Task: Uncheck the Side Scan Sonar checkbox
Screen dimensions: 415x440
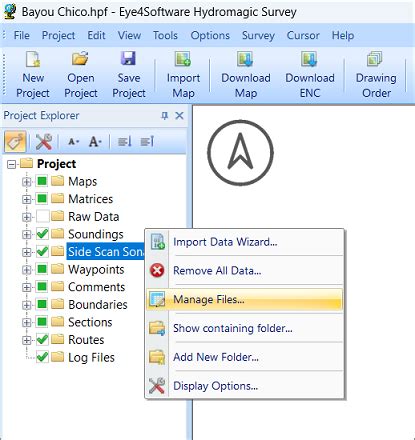Action: [x=42, y=251]
